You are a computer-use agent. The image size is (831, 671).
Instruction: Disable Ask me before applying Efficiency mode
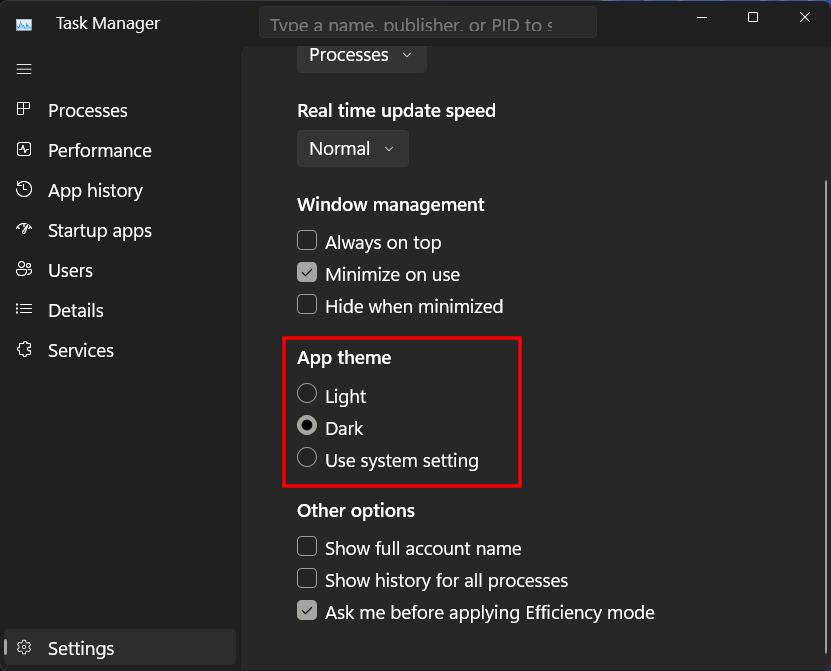click(307, 610)
